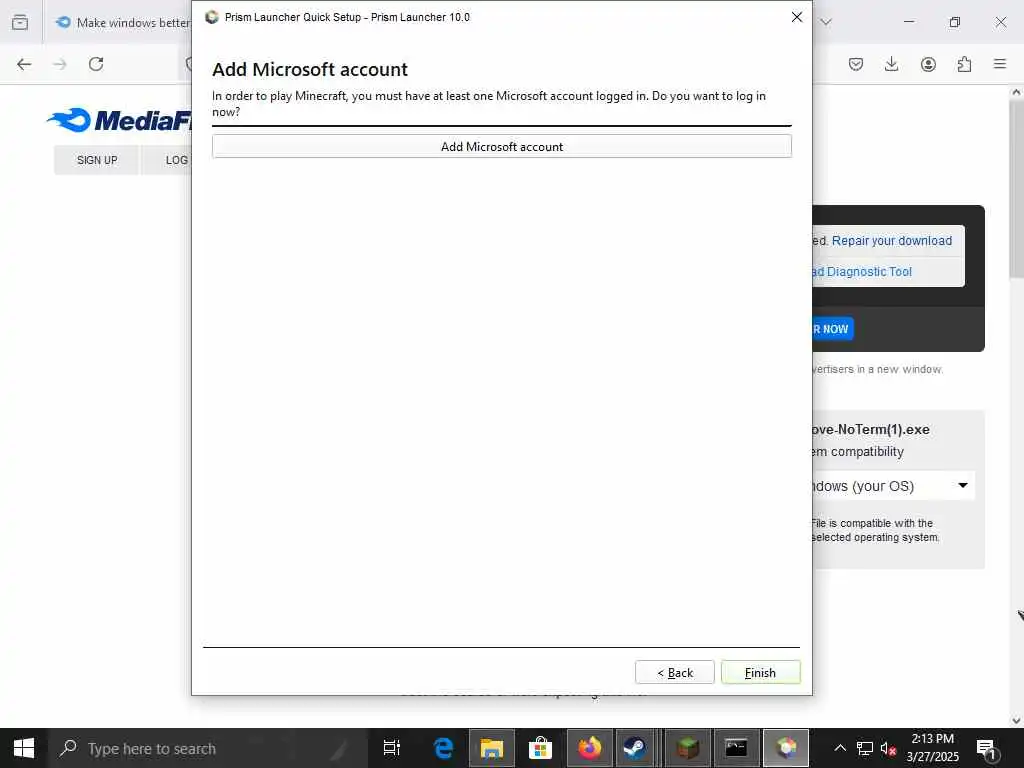Screen dimensions: 1024x768
Task: Click the Repair your download link
Action: click(x=891, y=240)
